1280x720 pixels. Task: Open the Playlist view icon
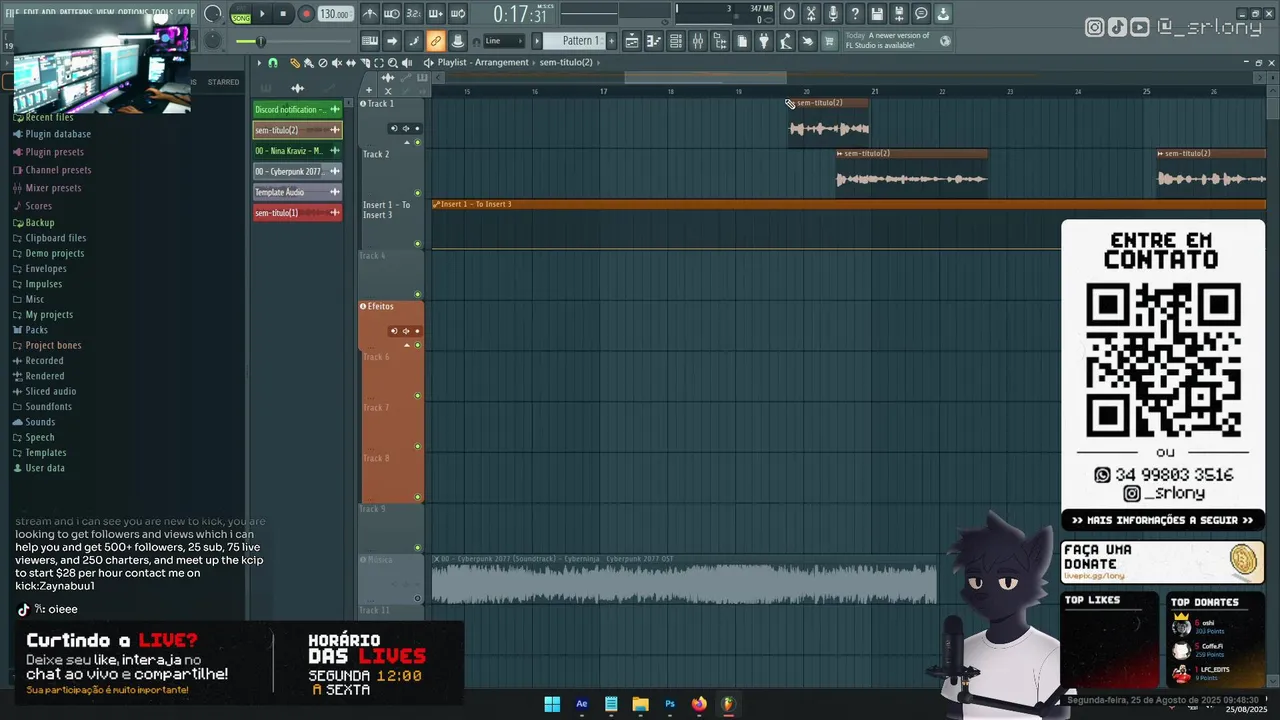click(x=632, y=41)
